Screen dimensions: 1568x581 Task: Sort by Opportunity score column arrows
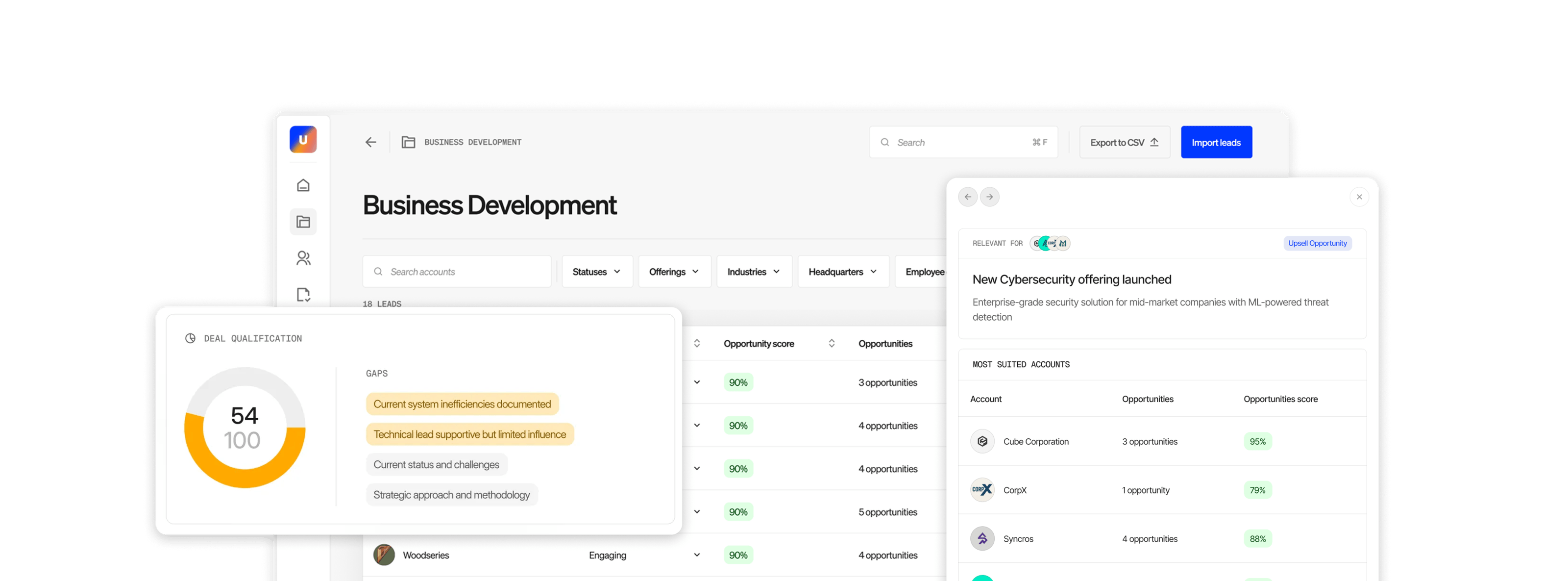pyautogui.click(x=832, y=344)
